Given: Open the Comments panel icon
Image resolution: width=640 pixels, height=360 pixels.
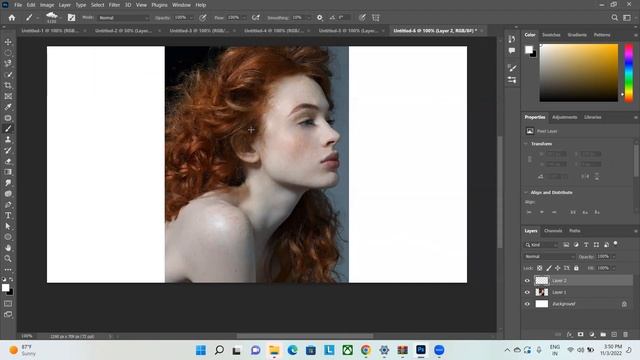Looking at the screenshot, I should coord(512,51).
